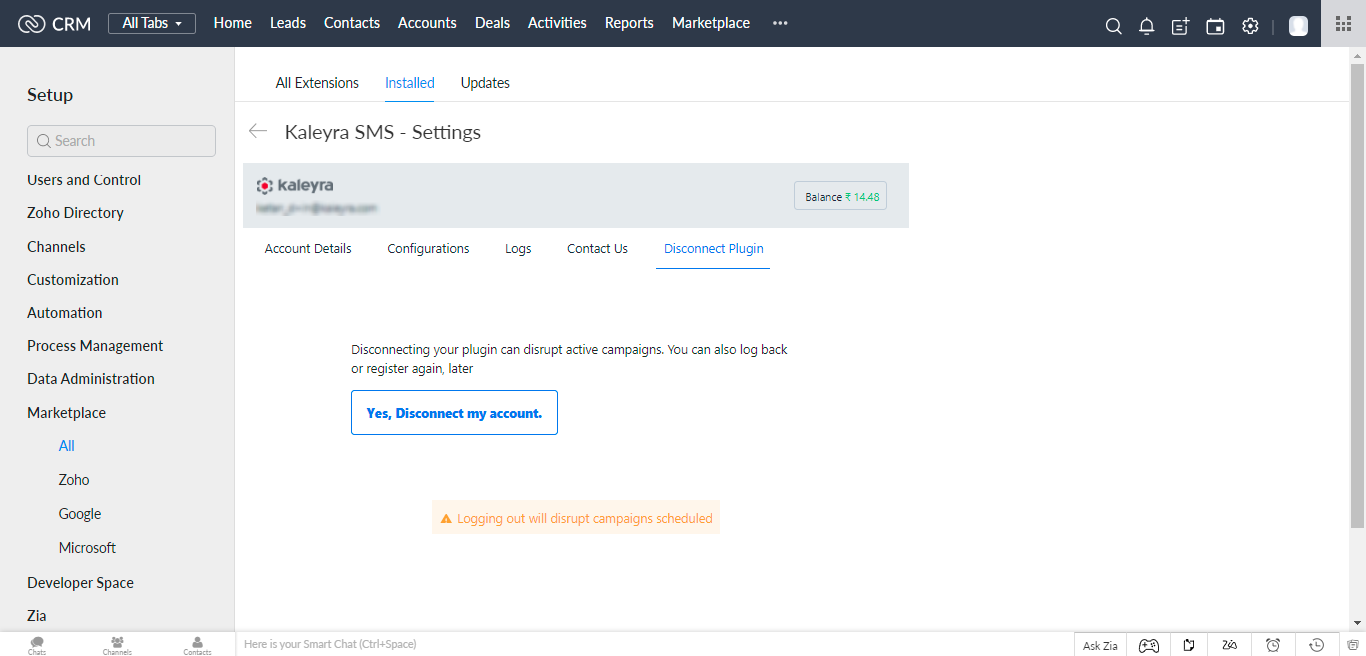Click Yes, Disconnect my account button

pos(454,413)
